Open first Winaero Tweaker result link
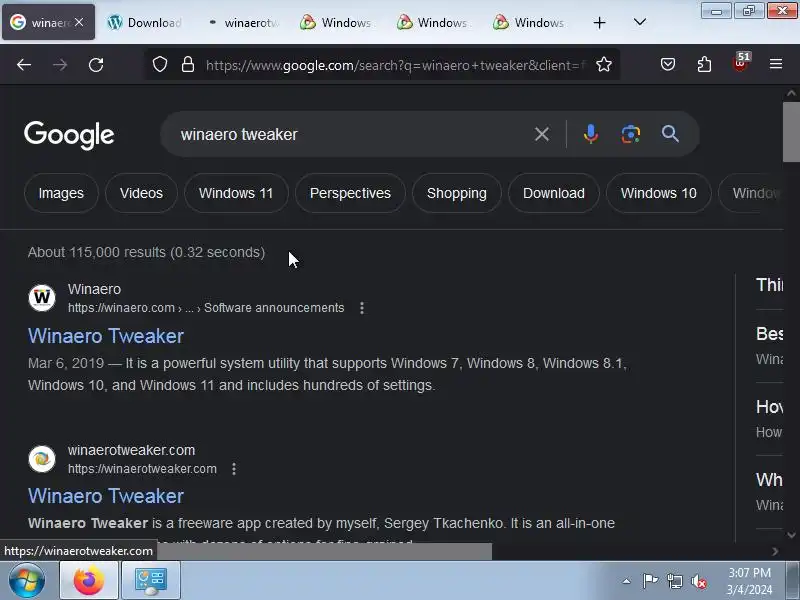The width and height of the screenshot is (800, 600). coord(106,336)
